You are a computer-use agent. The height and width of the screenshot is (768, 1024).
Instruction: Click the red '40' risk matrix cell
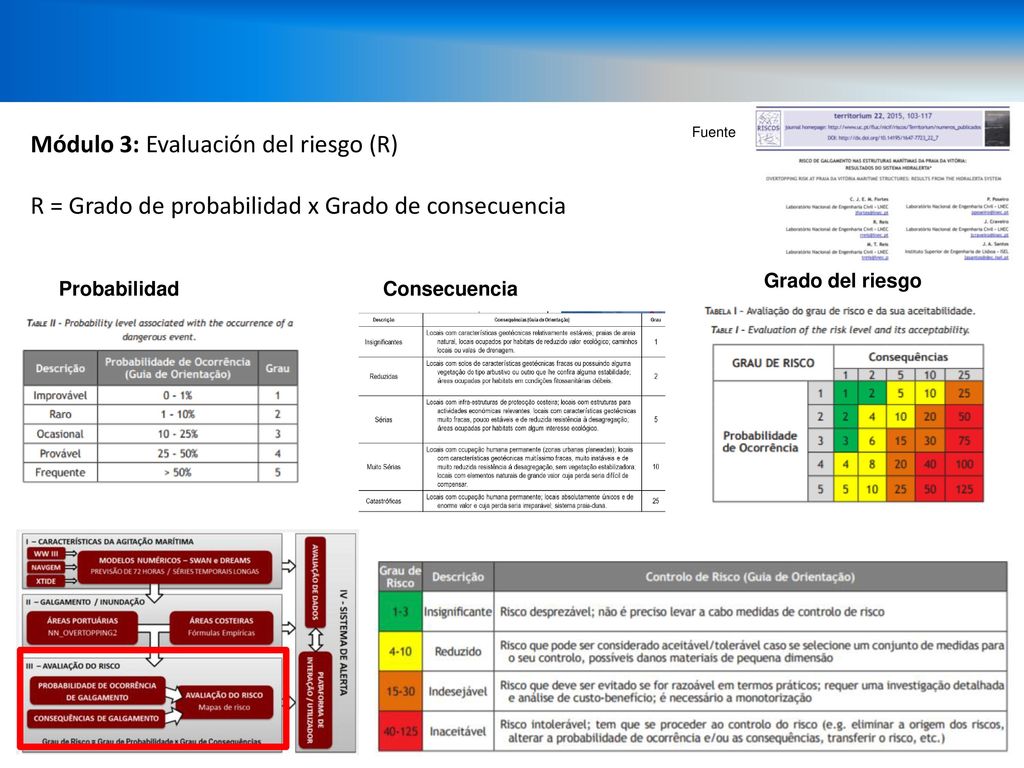coord(930,464)
